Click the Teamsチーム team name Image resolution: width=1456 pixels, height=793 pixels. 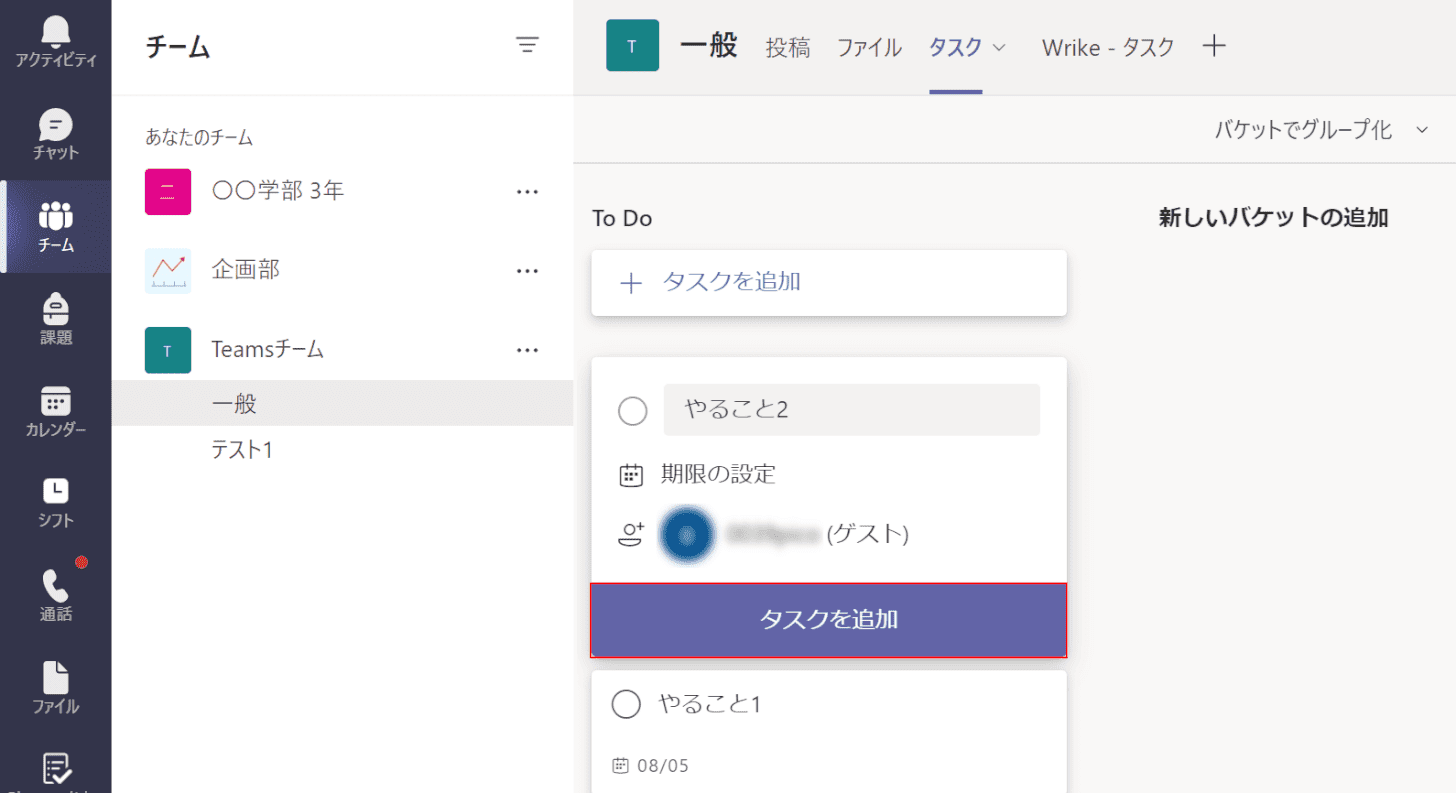tap(268, 350)
